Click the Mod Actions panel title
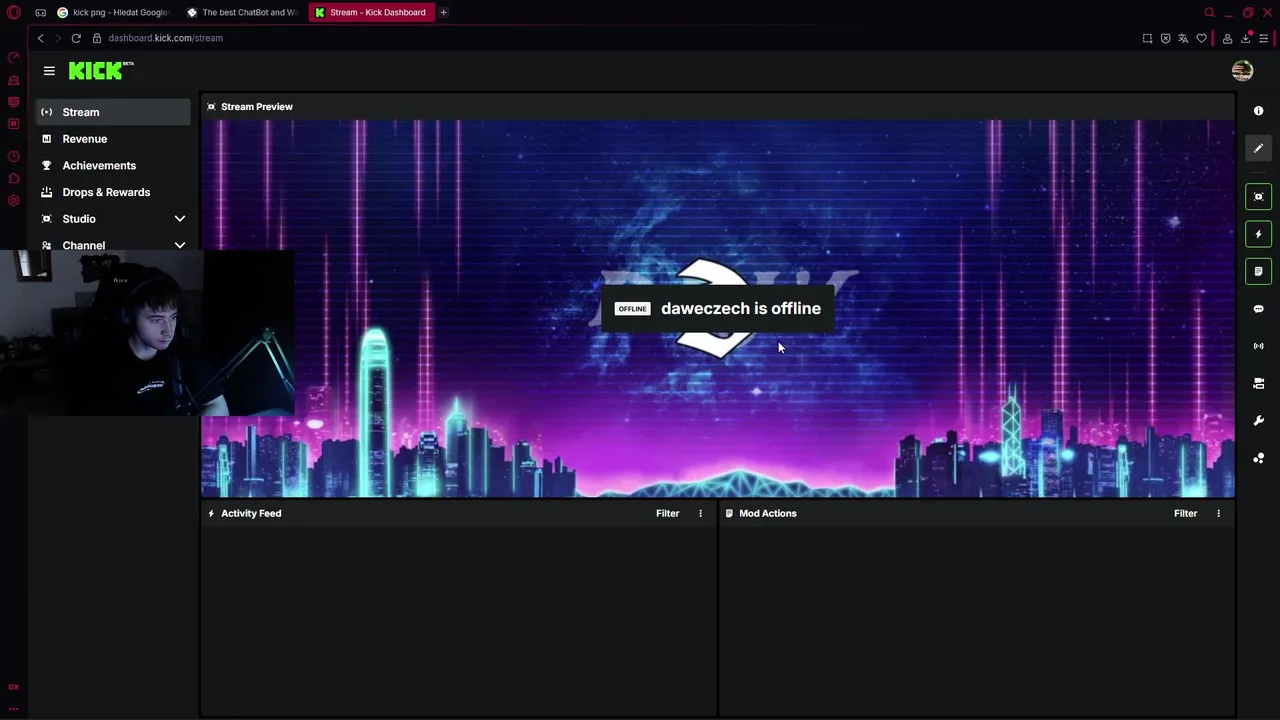Viewport: 1280px width, 720px height. coord(767,513)
